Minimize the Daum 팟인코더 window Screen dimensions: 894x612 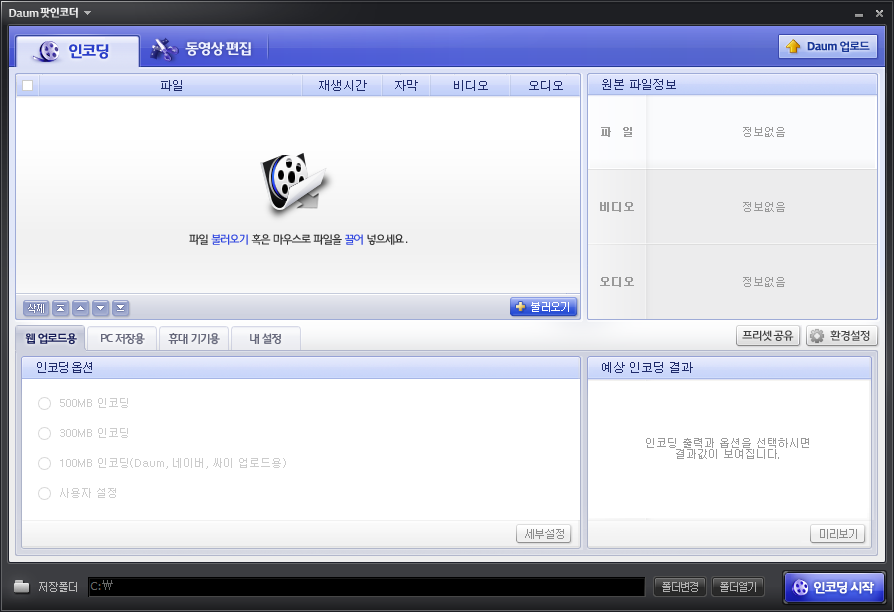tap(859, 14)
